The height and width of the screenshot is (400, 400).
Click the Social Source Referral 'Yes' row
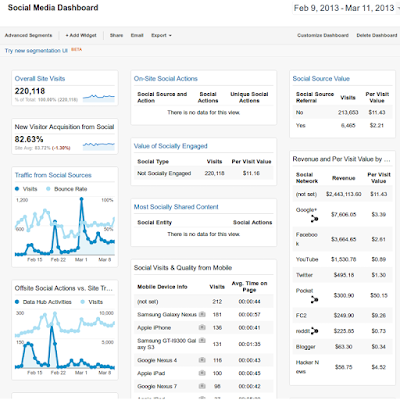pyautogui.click(x=342, y=126)
